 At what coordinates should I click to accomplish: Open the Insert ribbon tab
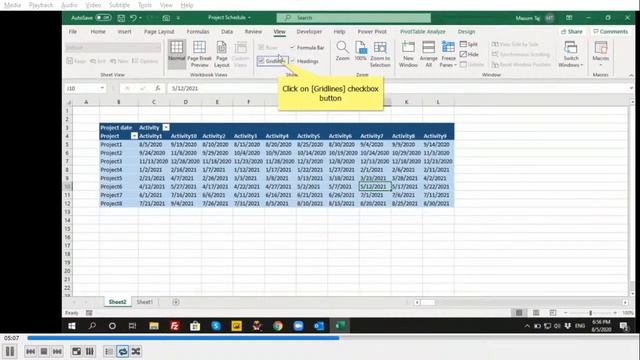[124, 31]
